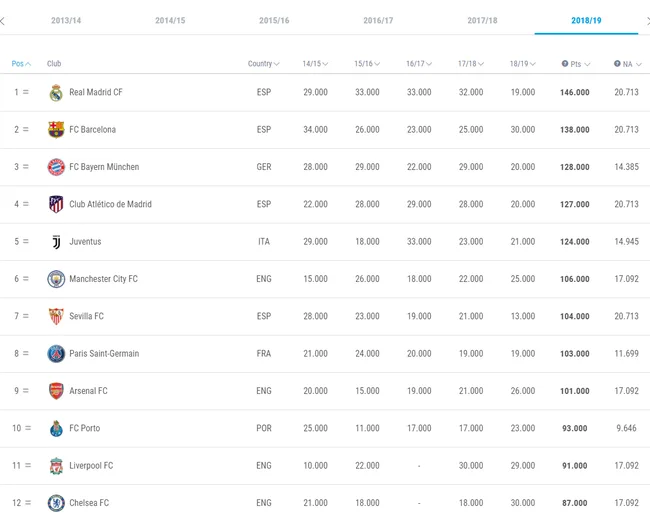Click Barcelona's total 138.000
Image resolution: width=650 pixels, height=521 pixels.
pyautogui.click(x=575, y=130)
